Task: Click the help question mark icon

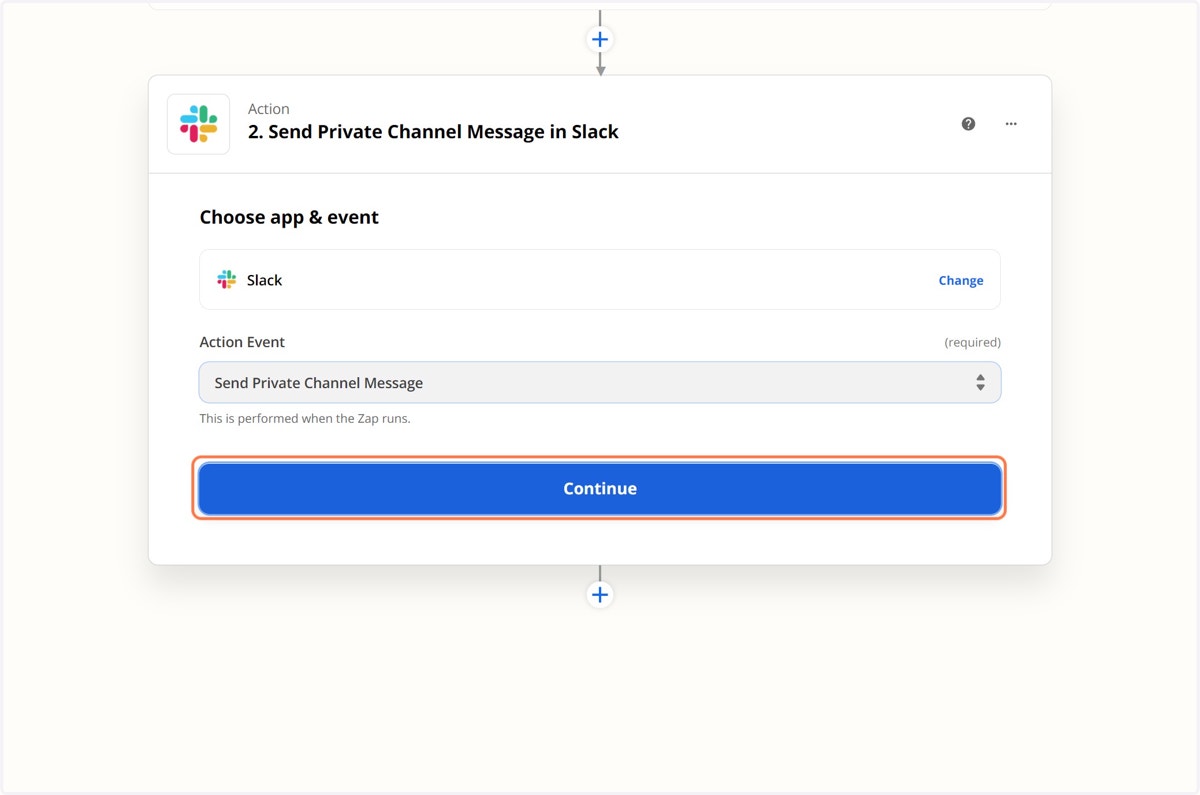Action: tap(968, 124)
